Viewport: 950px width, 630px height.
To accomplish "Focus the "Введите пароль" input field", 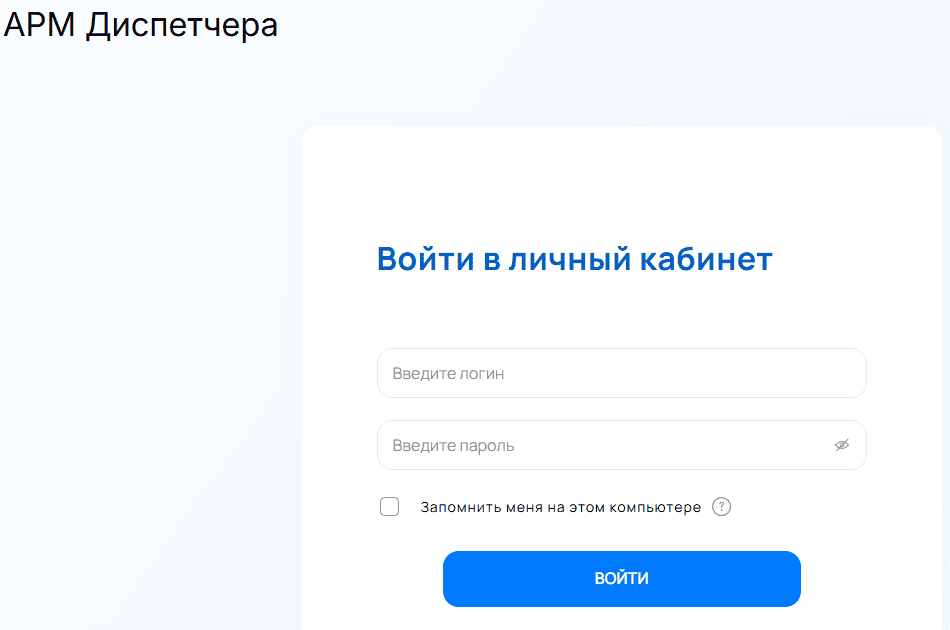I will [600, 445].
